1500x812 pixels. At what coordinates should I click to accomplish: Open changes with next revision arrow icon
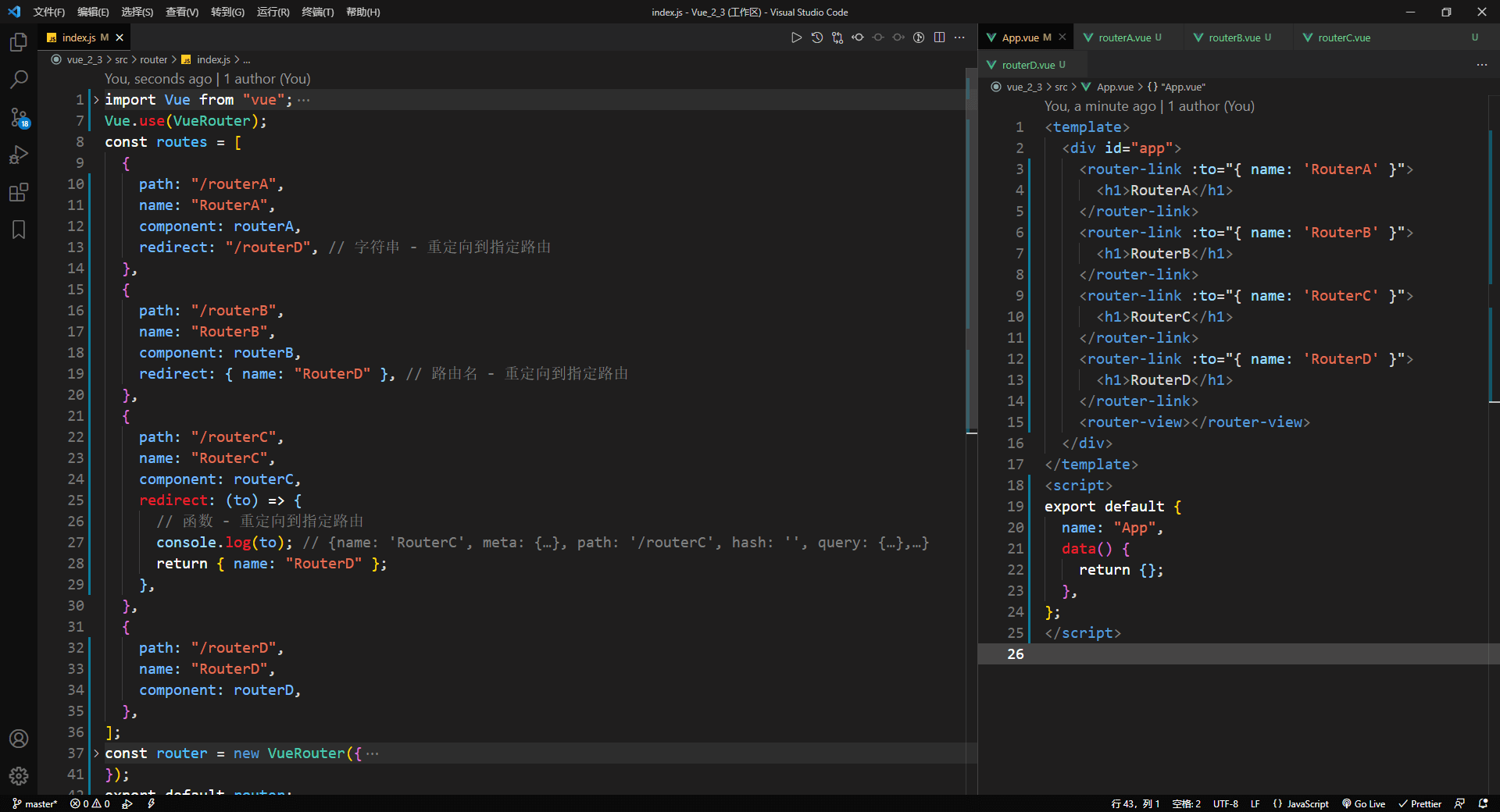(x=898, y=37)
